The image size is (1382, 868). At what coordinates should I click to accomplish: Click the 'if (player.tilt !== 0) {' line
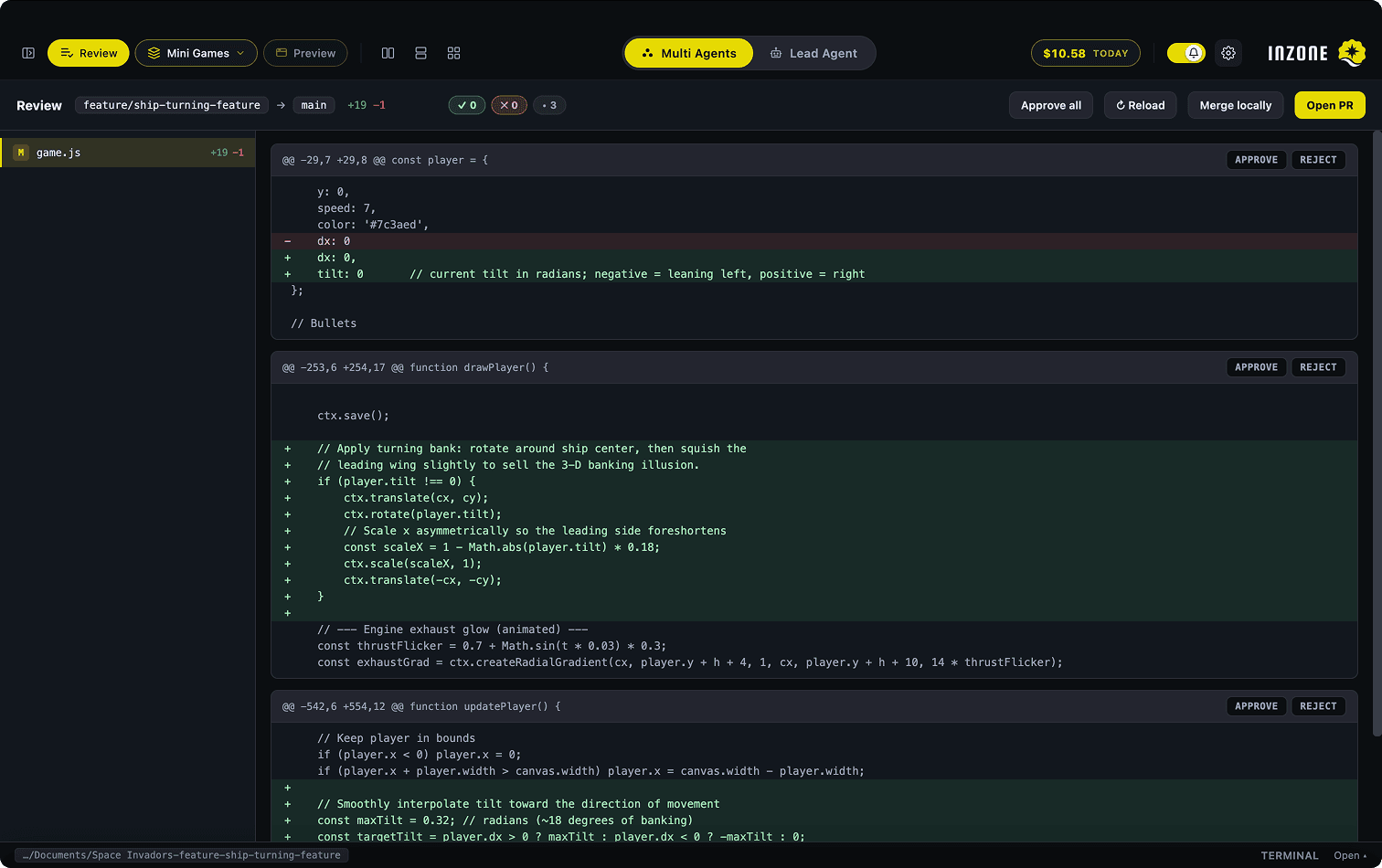[x=813, y=482]
